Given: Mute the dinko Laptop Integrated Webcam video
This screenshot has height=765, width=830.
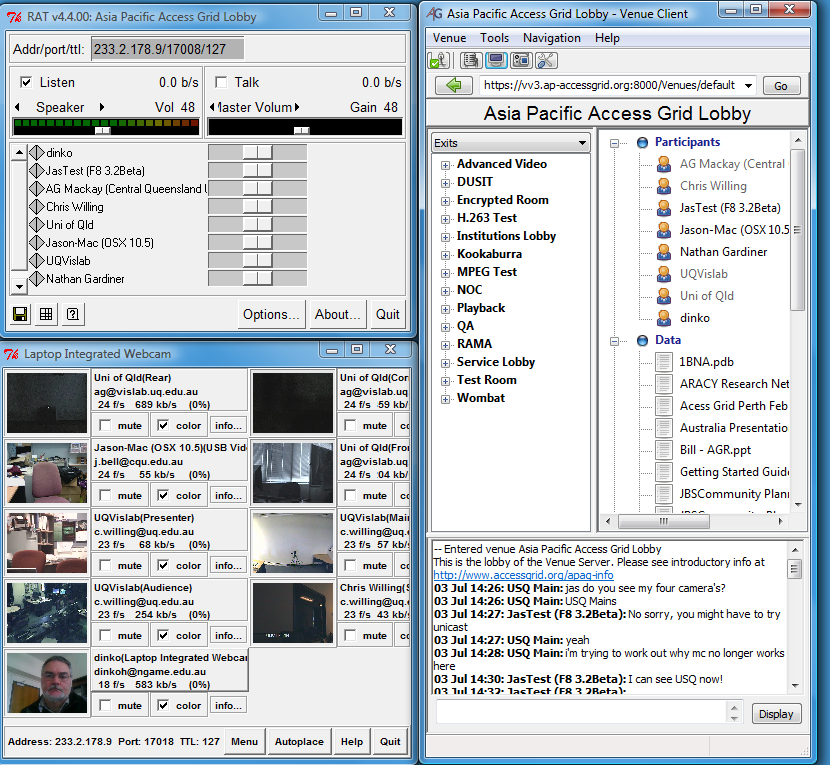Looking at the screenshot, I should (106, 706).
